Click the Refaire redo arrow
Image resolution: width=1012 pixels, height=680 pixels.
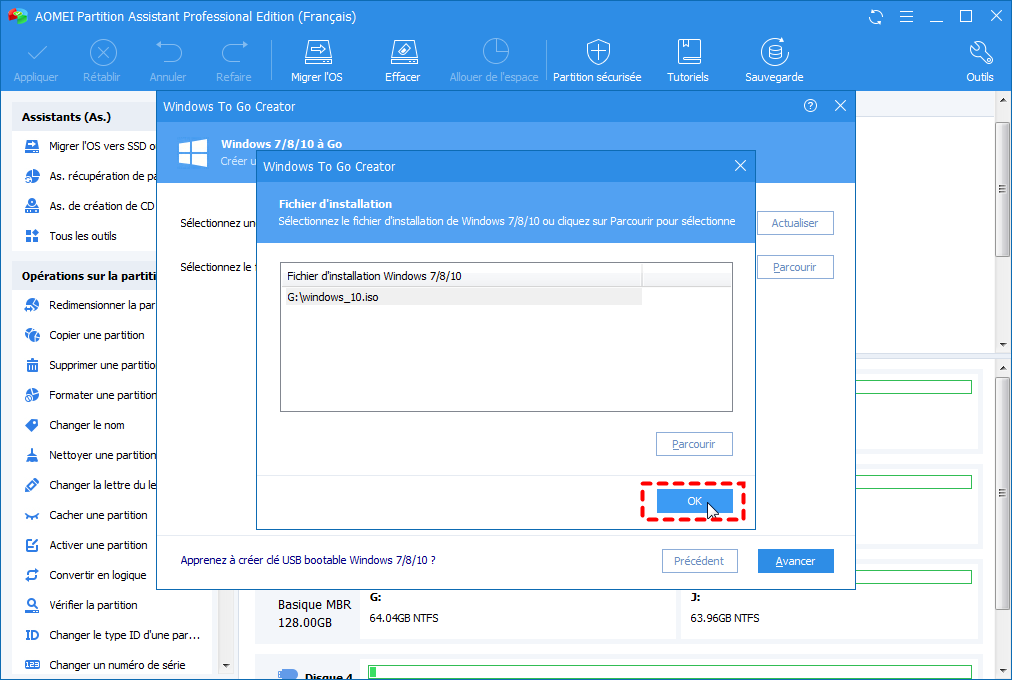pyautogui.click(x=234, y=53)
